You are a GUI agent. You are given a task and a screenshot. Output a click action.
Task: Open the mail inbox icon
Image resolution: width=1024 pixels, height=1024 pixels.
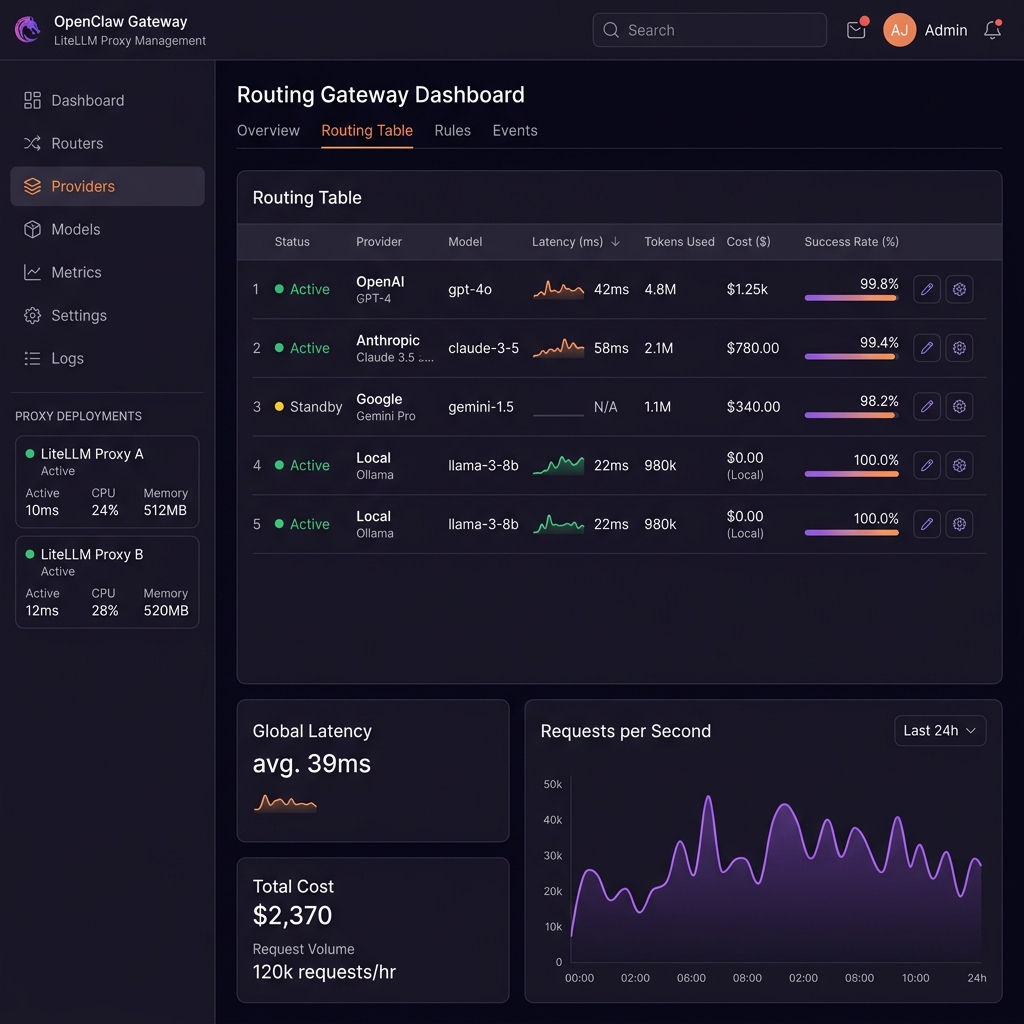[x=856, y=30]
